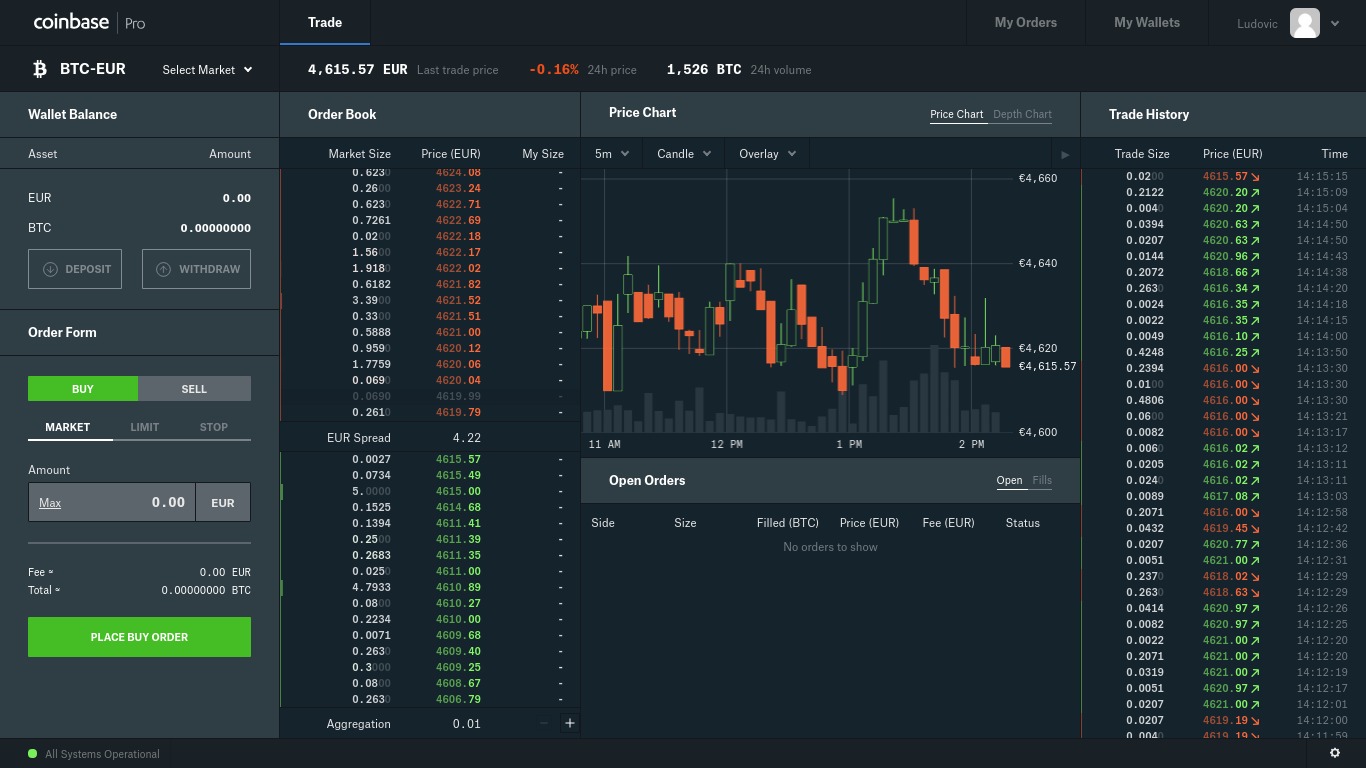Image resolution: width=1366 pixels, height=768 pixels.
Task: Show the Depth Chart view
Action: pos(1022,114)
